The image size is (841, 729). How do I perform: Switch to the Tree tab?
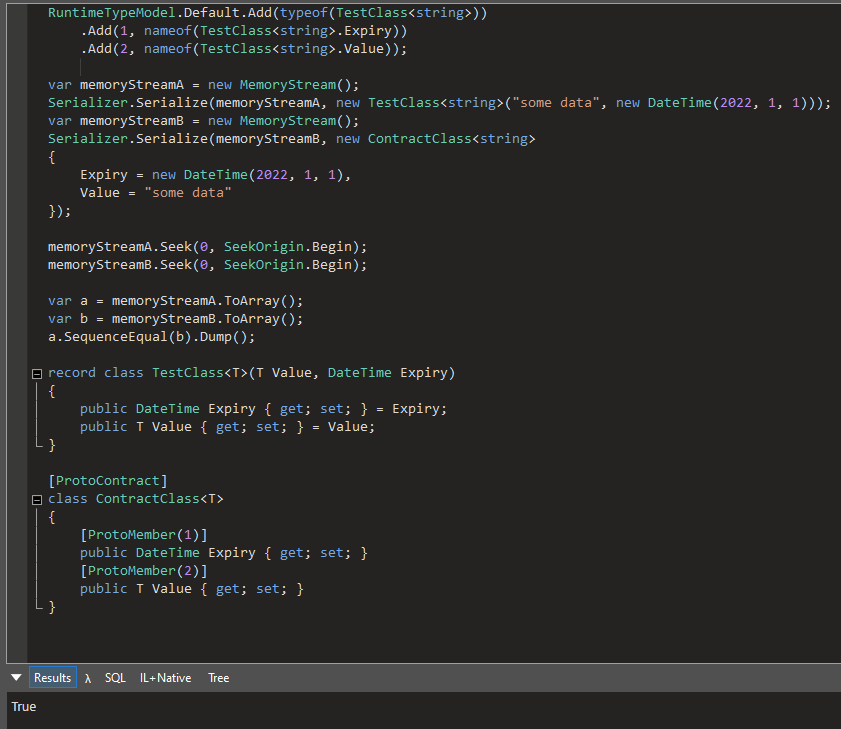click(x=218, y=678)
